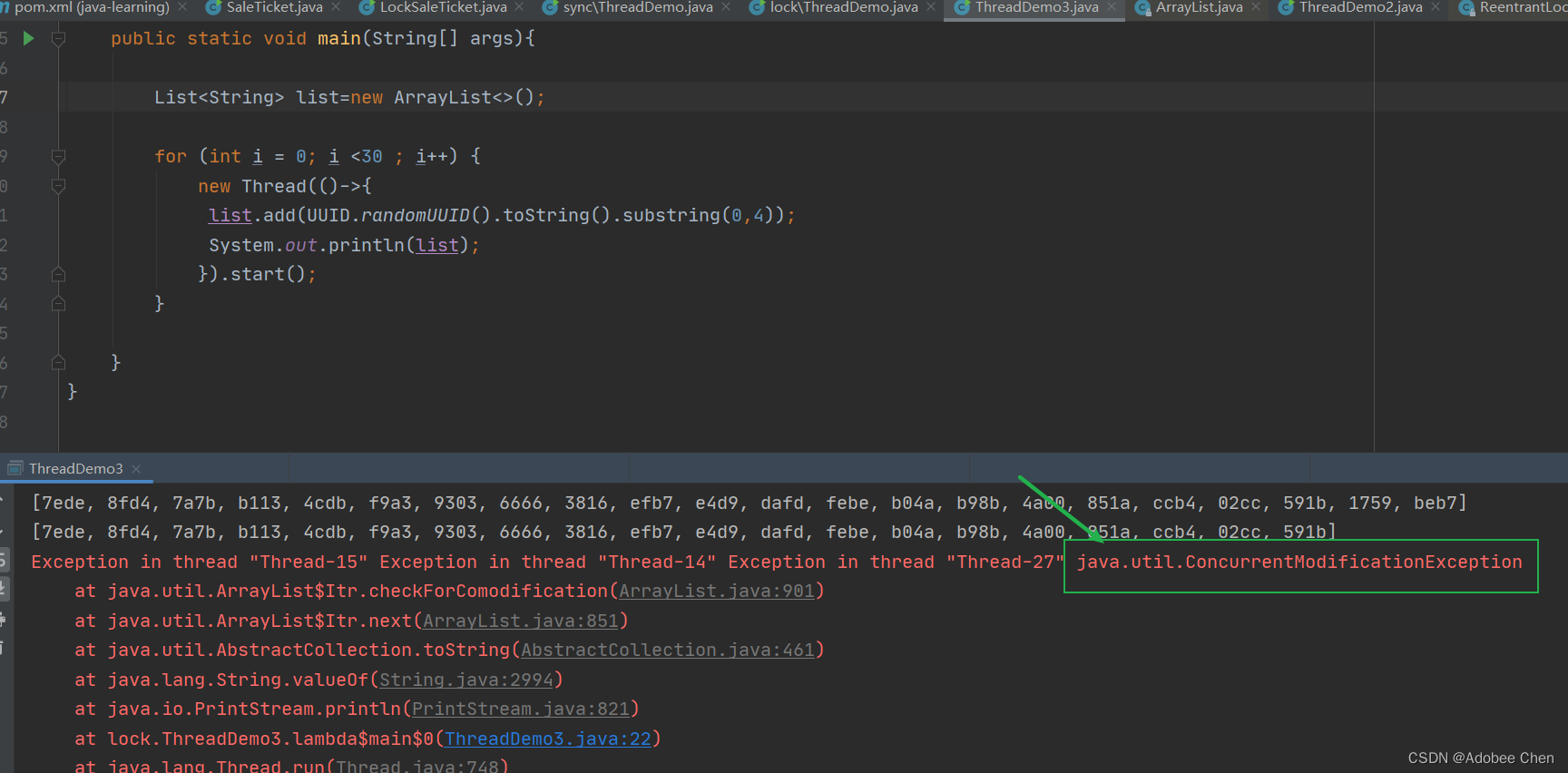Toggle soft-wrap in the run console
The image size is (1568, 773).
click(3, 559)
